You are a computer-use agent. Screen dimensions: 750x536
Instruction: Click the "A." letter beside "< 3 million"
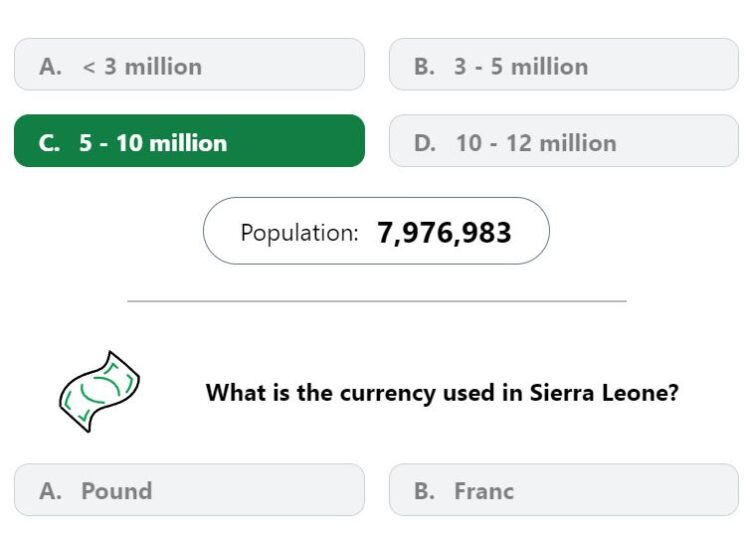click(x=50, y=66)
